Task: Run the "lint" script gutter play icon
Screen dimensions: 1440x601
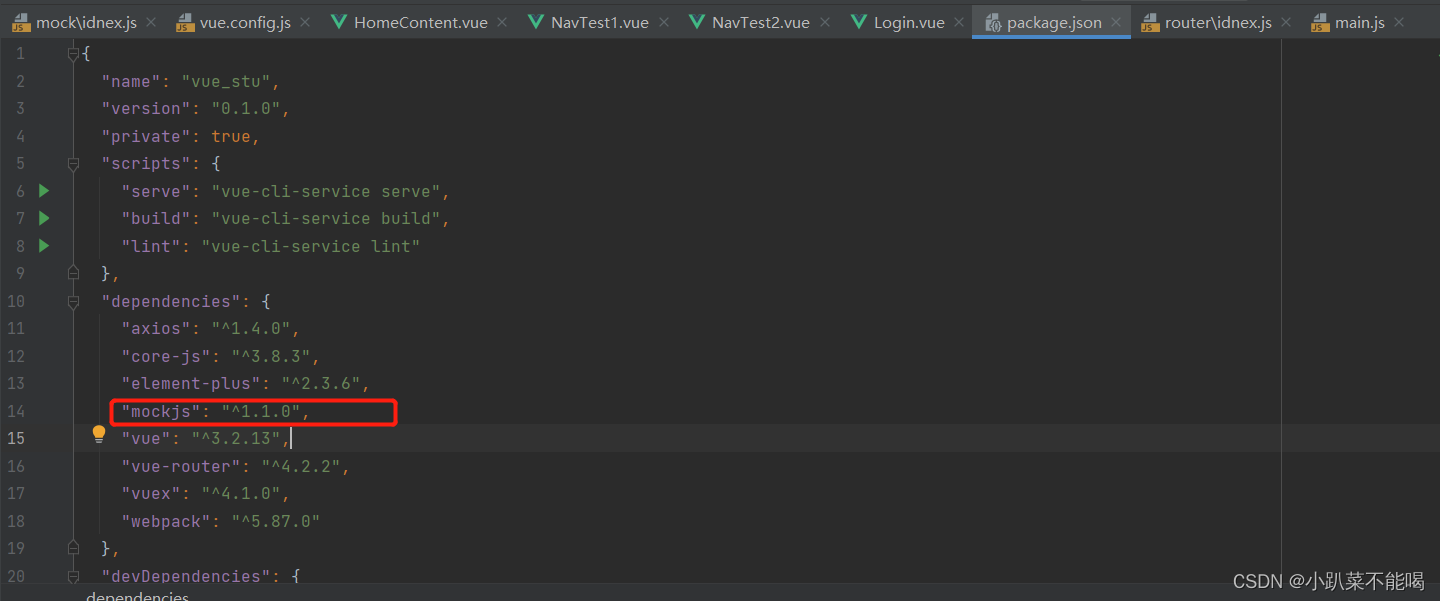Action: click(42, 245)
